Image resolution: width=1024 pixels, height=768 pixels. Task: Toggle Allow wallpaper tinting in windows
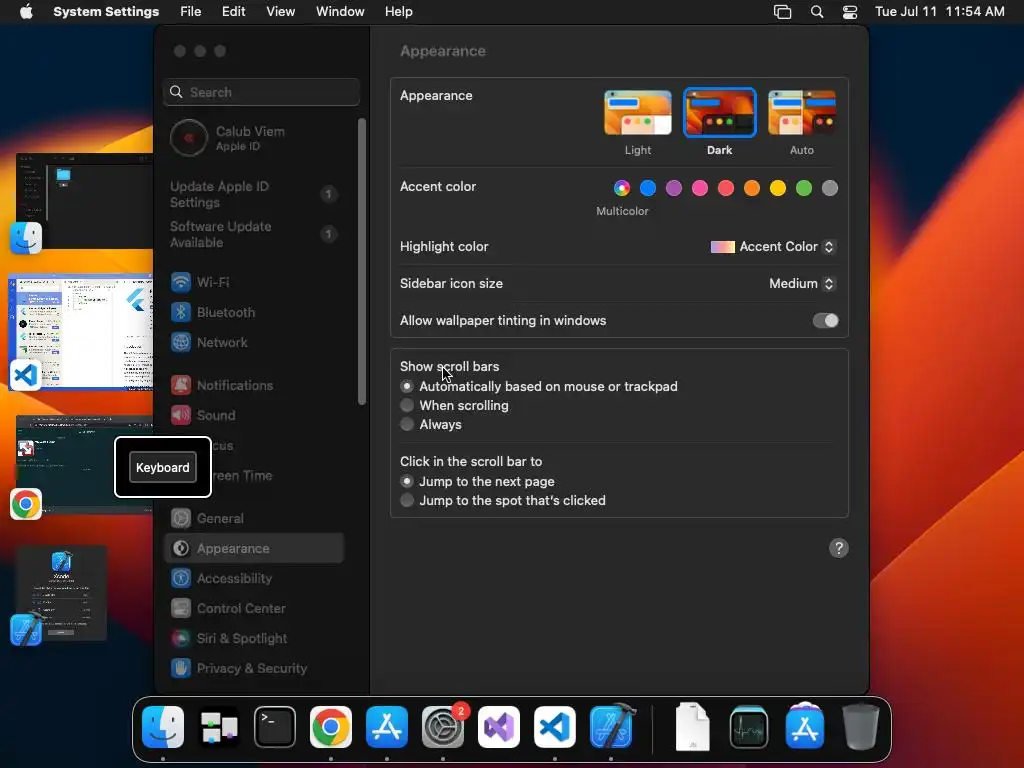coord(825,321)
